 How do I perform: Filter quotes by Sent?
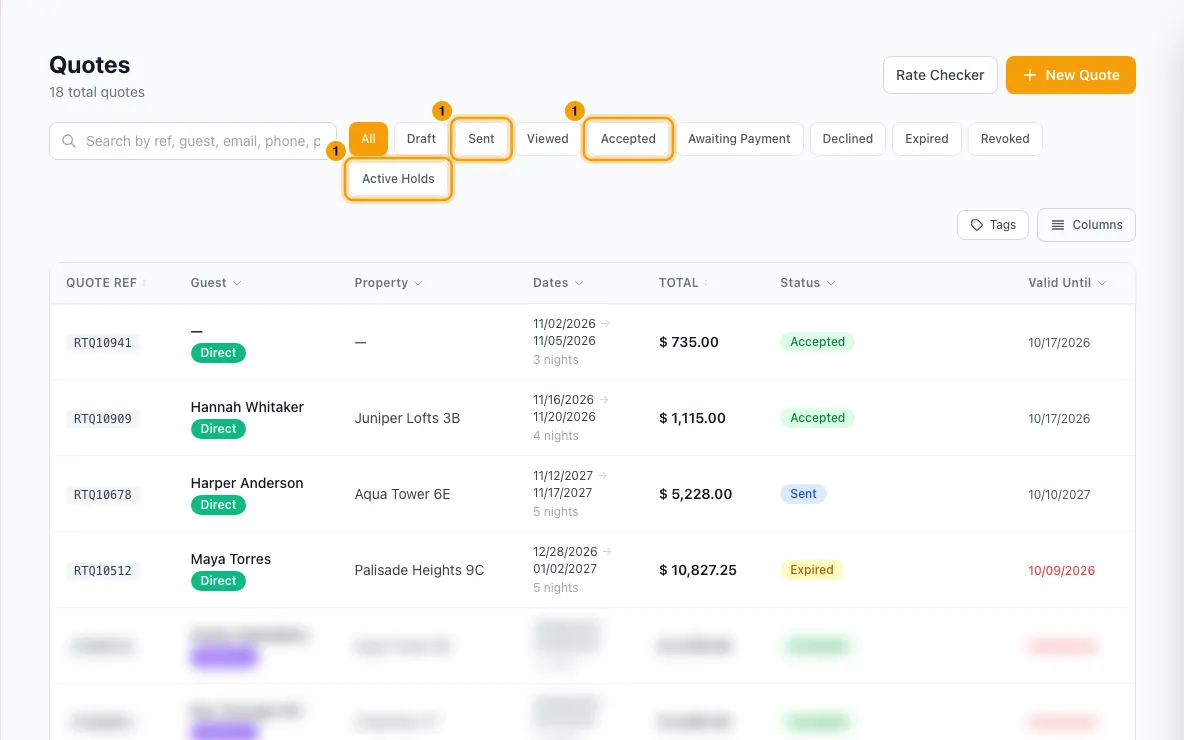pos(482,139)
